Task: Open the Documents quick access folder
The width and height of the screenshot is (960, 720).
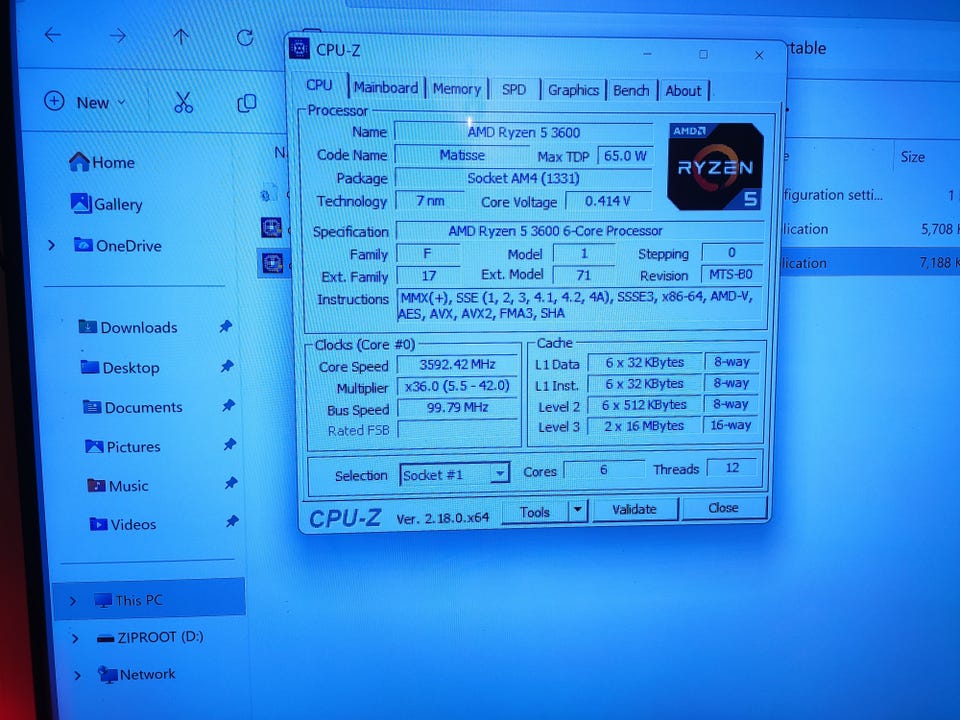Action: [x=133, y=407]
